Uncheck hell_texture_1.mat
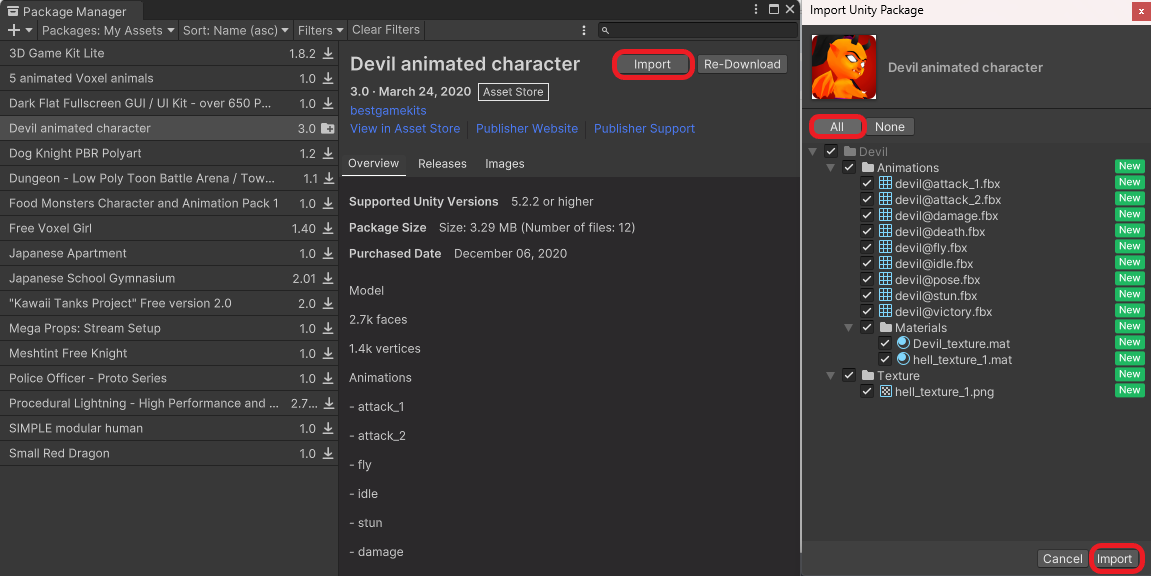1151x576 pixels. click(885, 360)
